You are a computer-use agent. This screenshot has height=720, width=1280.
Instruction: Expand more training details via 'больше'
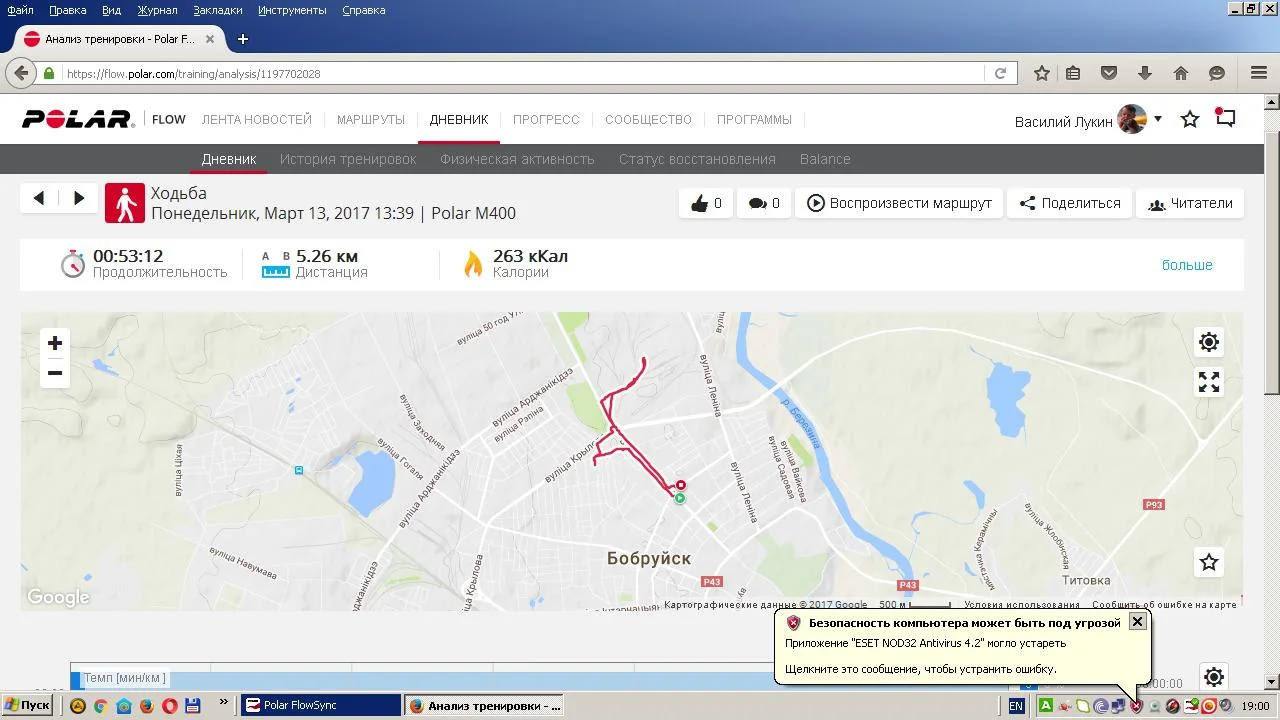[x=1187, y=265]
